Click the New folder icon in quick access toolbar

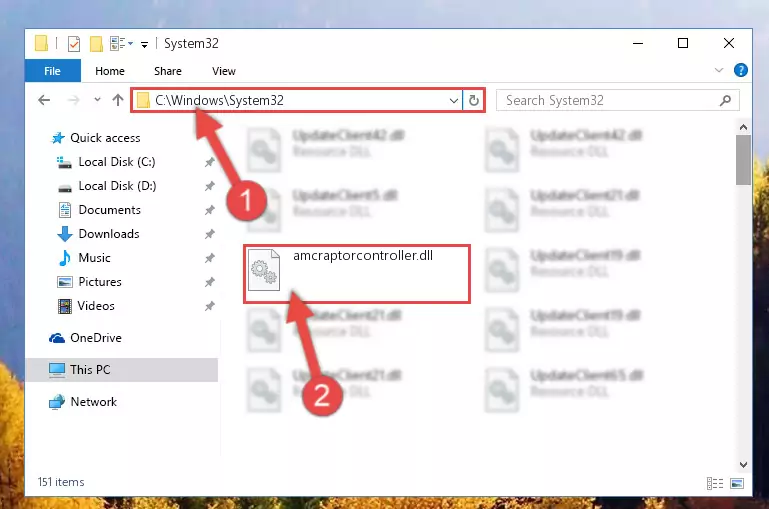96,44
